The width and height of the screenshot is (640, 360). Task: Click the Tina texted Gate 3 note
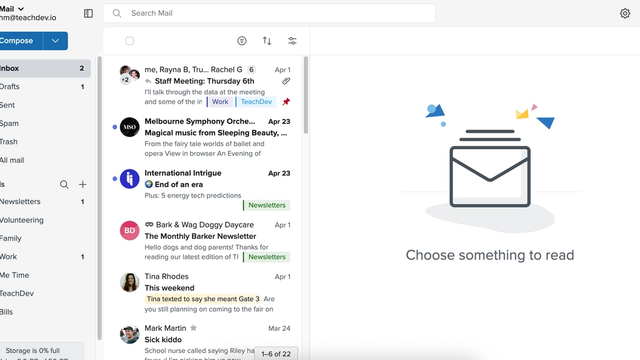point(203,299)
